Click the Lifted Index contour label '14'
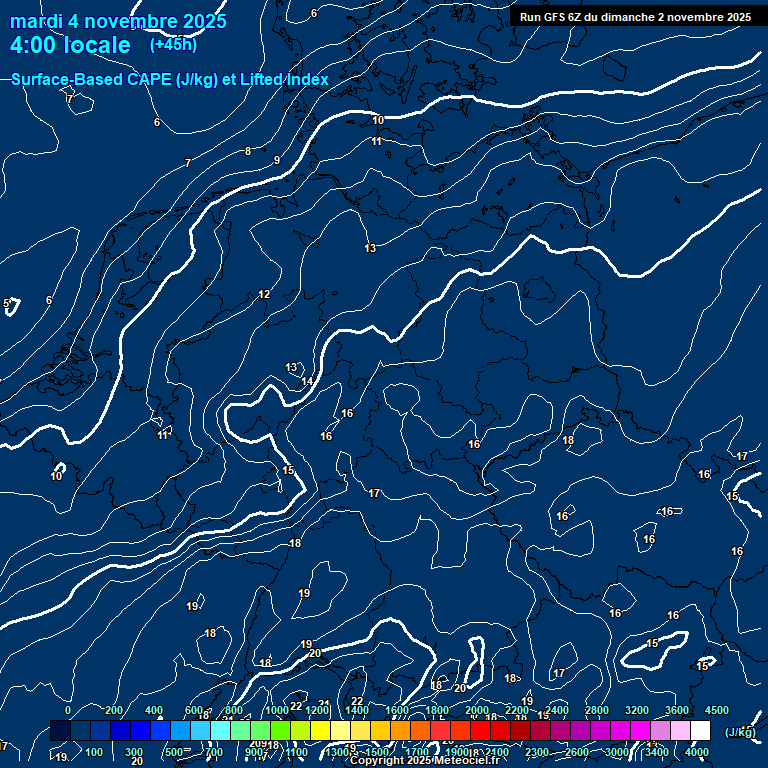This screenshot has width=768, height=768. click(x=307, y=381)
